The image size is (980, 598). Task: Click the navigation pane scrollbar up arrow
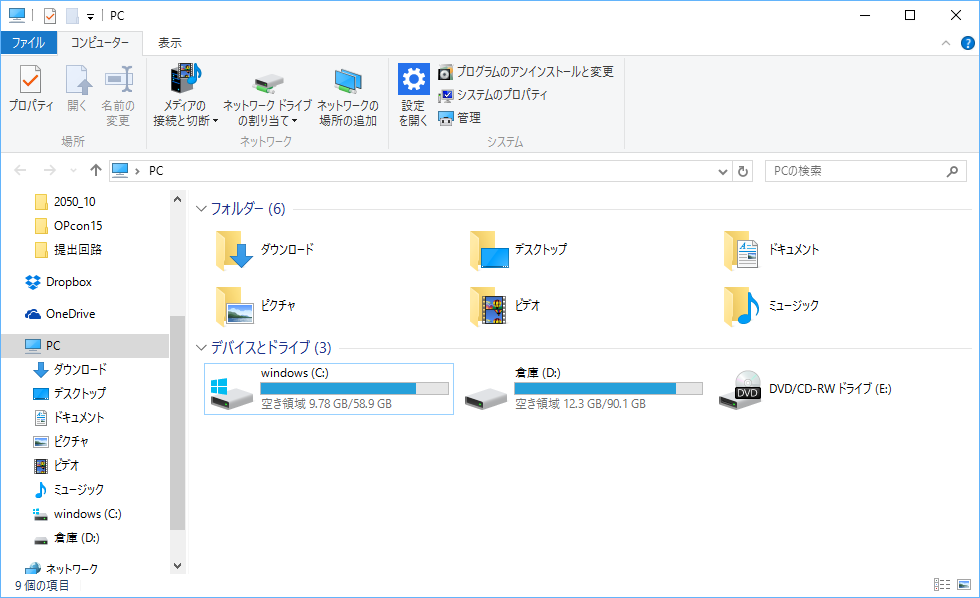pyautogui.click(x=178, y=199)
